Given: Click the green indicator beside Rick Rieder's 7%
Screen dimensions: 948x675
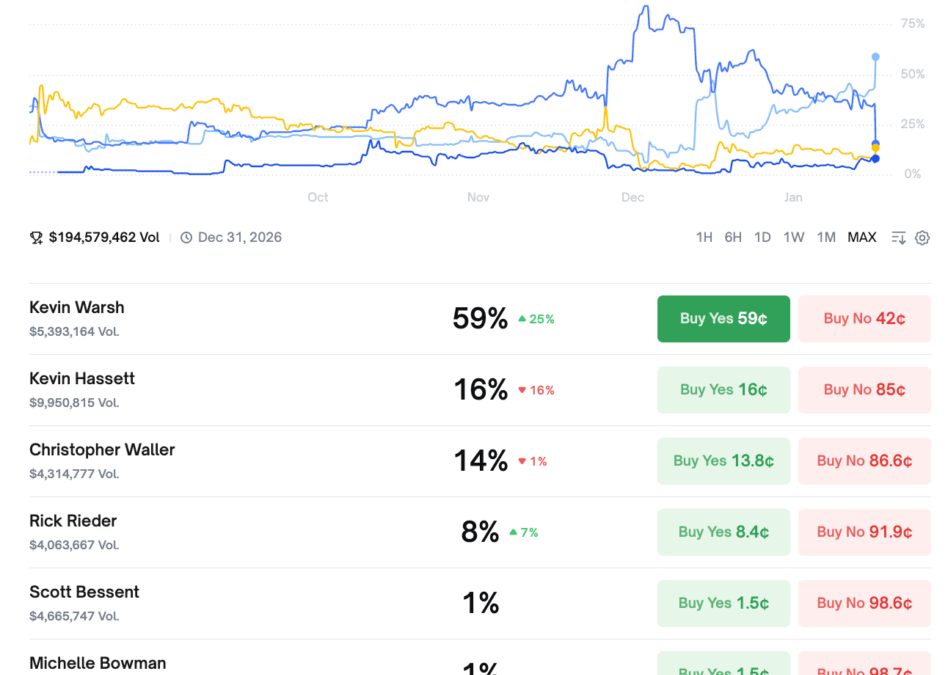Looking at the screenshot, I should pyautogui.click(x=515, y=532).
